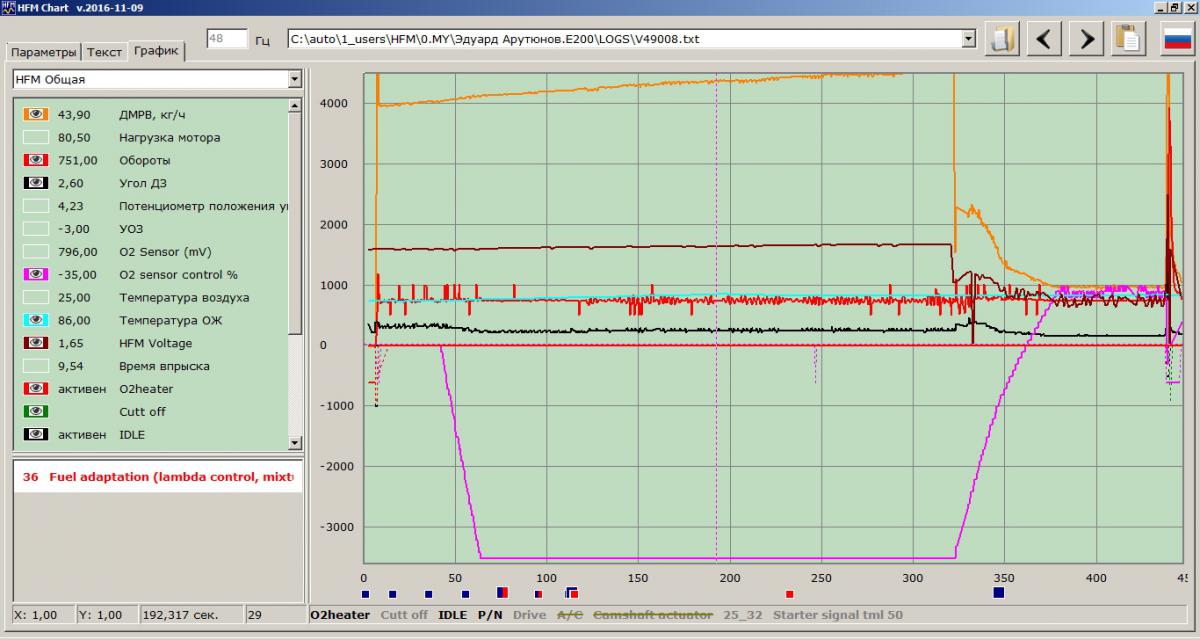The image size is (1200, 640).
Task: Click the parameter list scrollbar thumb
Action: click(294, 225)
